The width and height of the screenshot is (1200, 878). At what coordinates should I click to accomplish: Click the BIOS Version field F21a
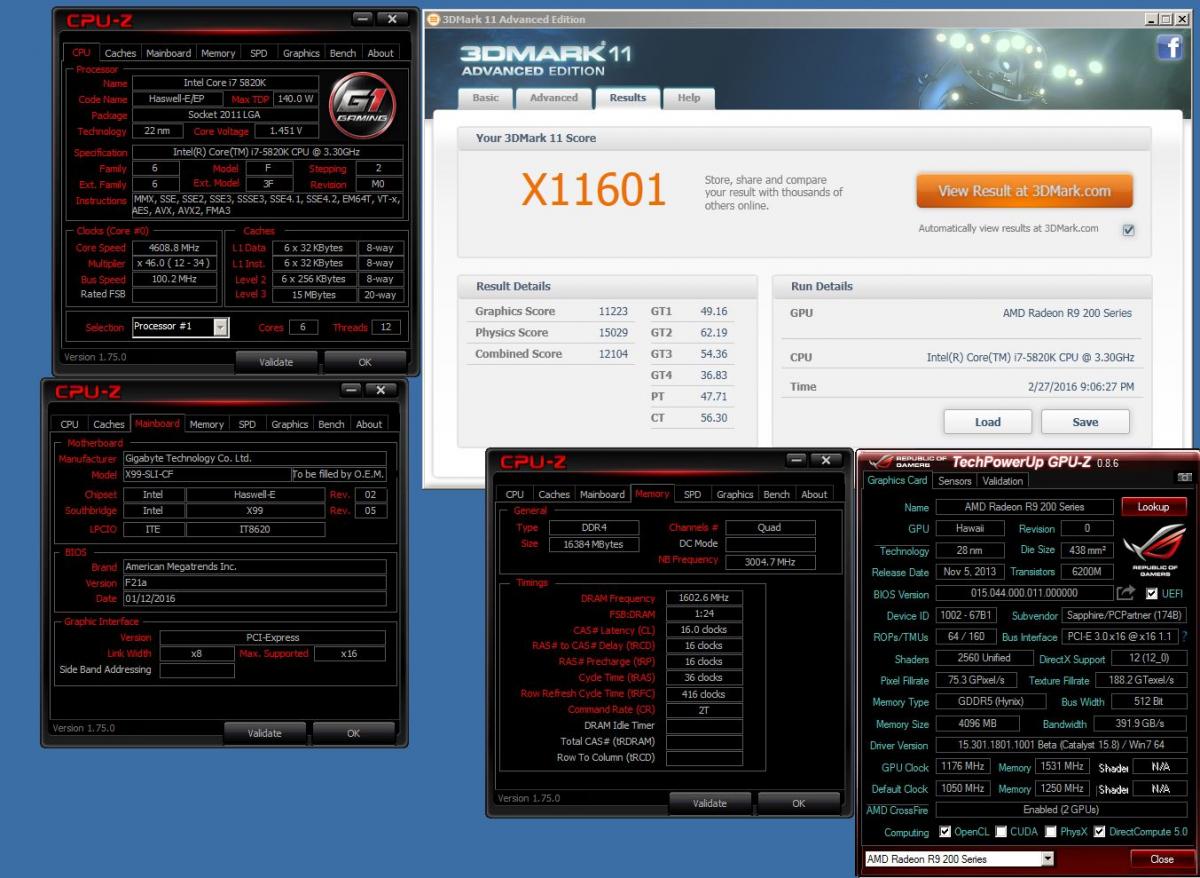[x=254, y=582]
